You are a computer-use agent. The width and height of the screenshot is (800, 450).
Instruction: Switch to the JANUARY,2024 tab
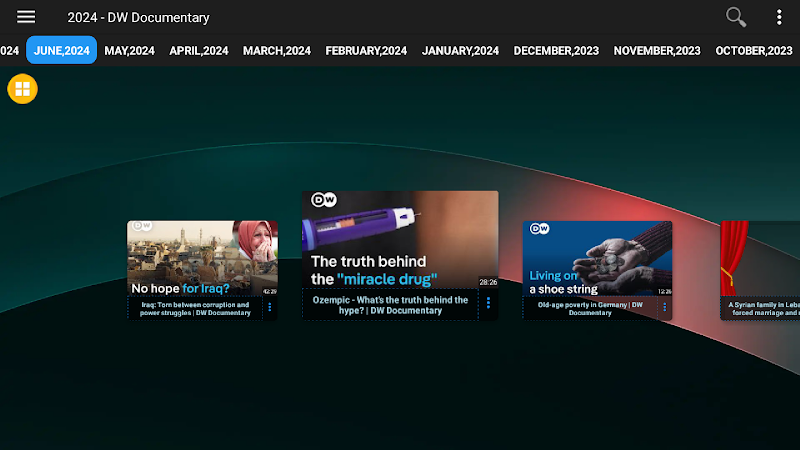(460, 51)
